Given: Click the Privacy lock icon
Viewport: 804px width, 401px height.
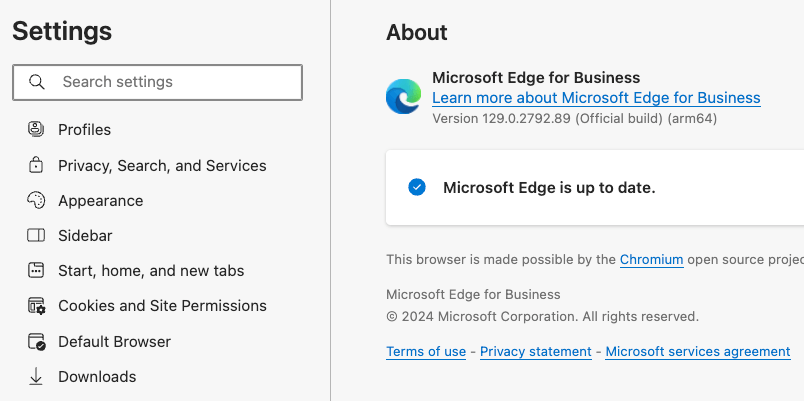Looking at the screenshot, I should (x=36, y=165).
